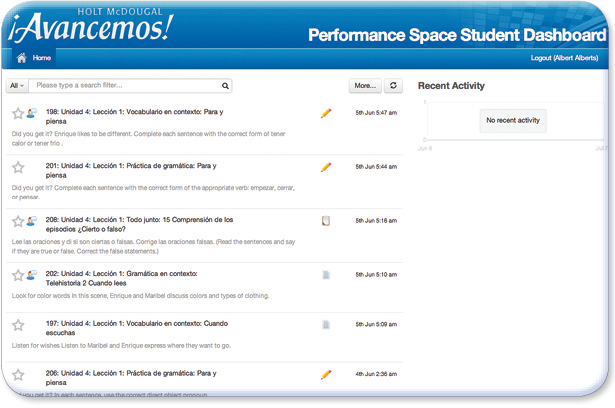Screen dimensions: 615x408
Task: Click the No recent activity message
Action: pos(513,120)
